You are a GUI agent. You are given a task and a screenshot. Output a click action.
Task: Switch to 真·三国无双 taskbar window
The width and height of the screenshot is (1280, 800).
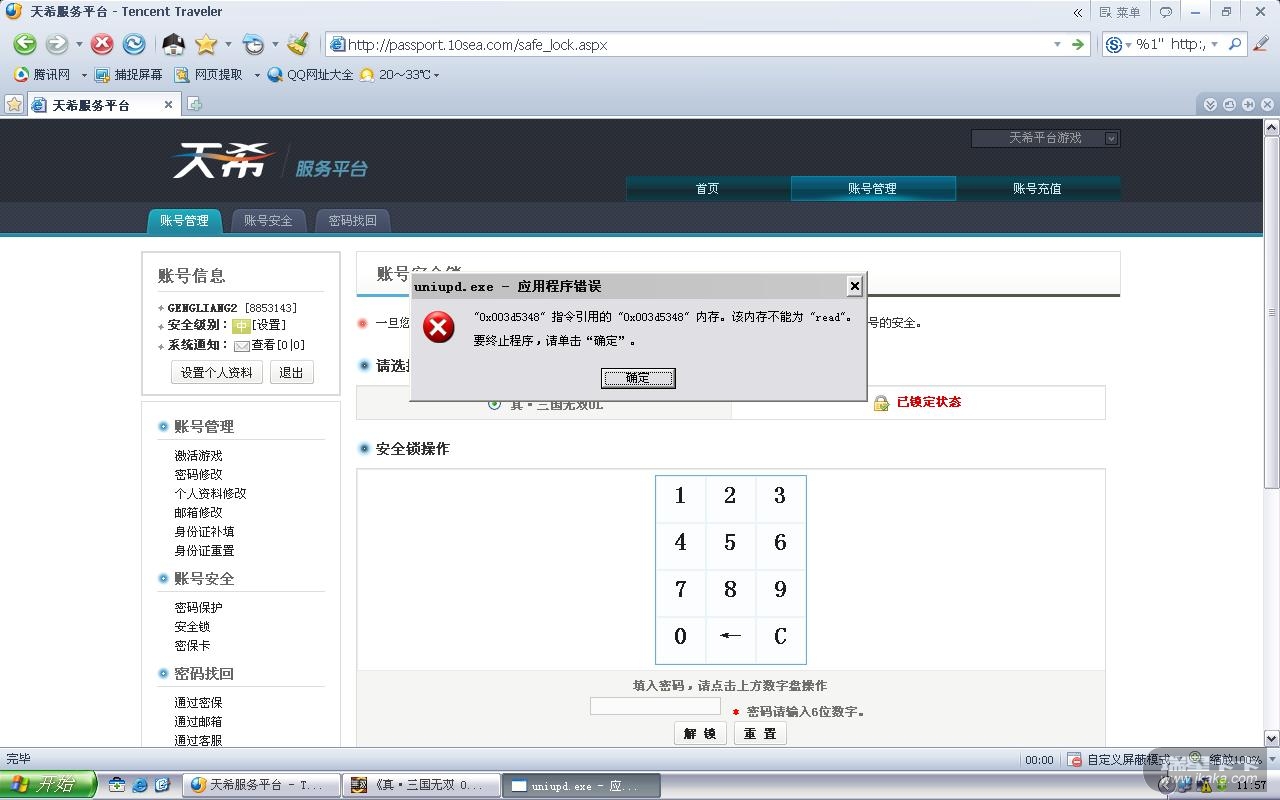[420, 785]
